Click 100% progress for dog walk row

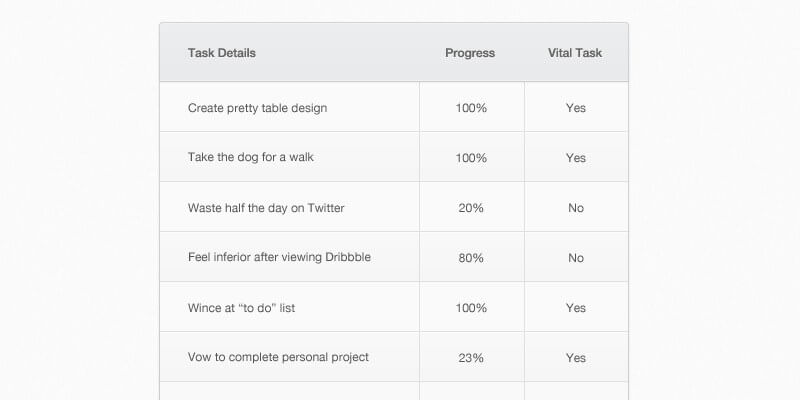click(471, 158)
